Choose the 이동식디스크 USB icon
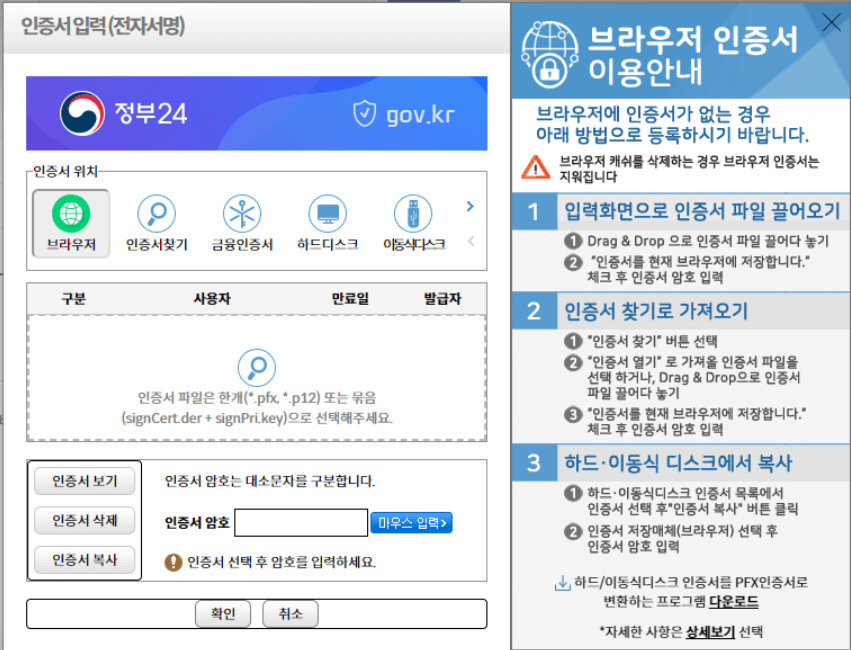 [413, 211]
